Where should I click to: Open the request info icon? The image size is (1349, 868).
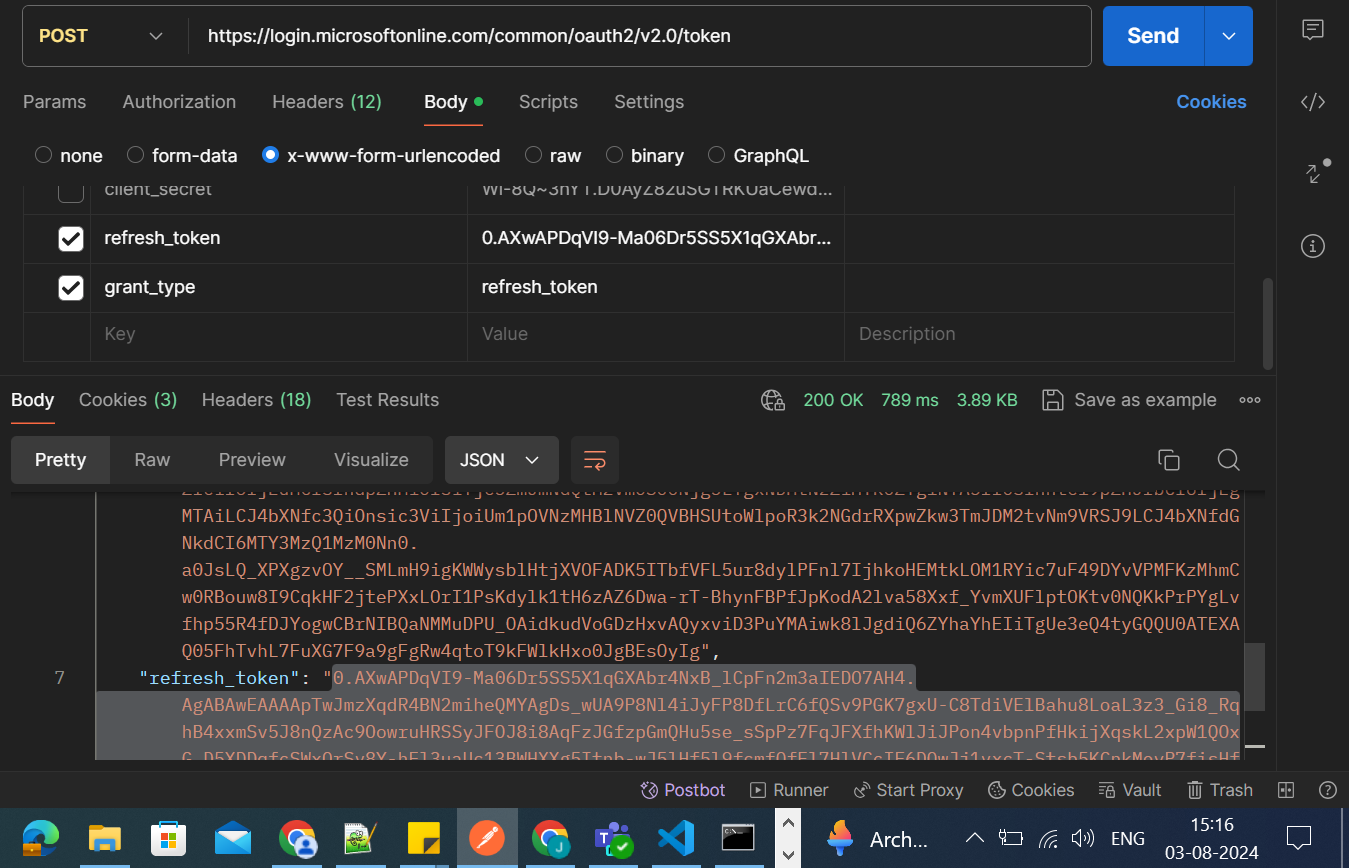(1313, 245)
